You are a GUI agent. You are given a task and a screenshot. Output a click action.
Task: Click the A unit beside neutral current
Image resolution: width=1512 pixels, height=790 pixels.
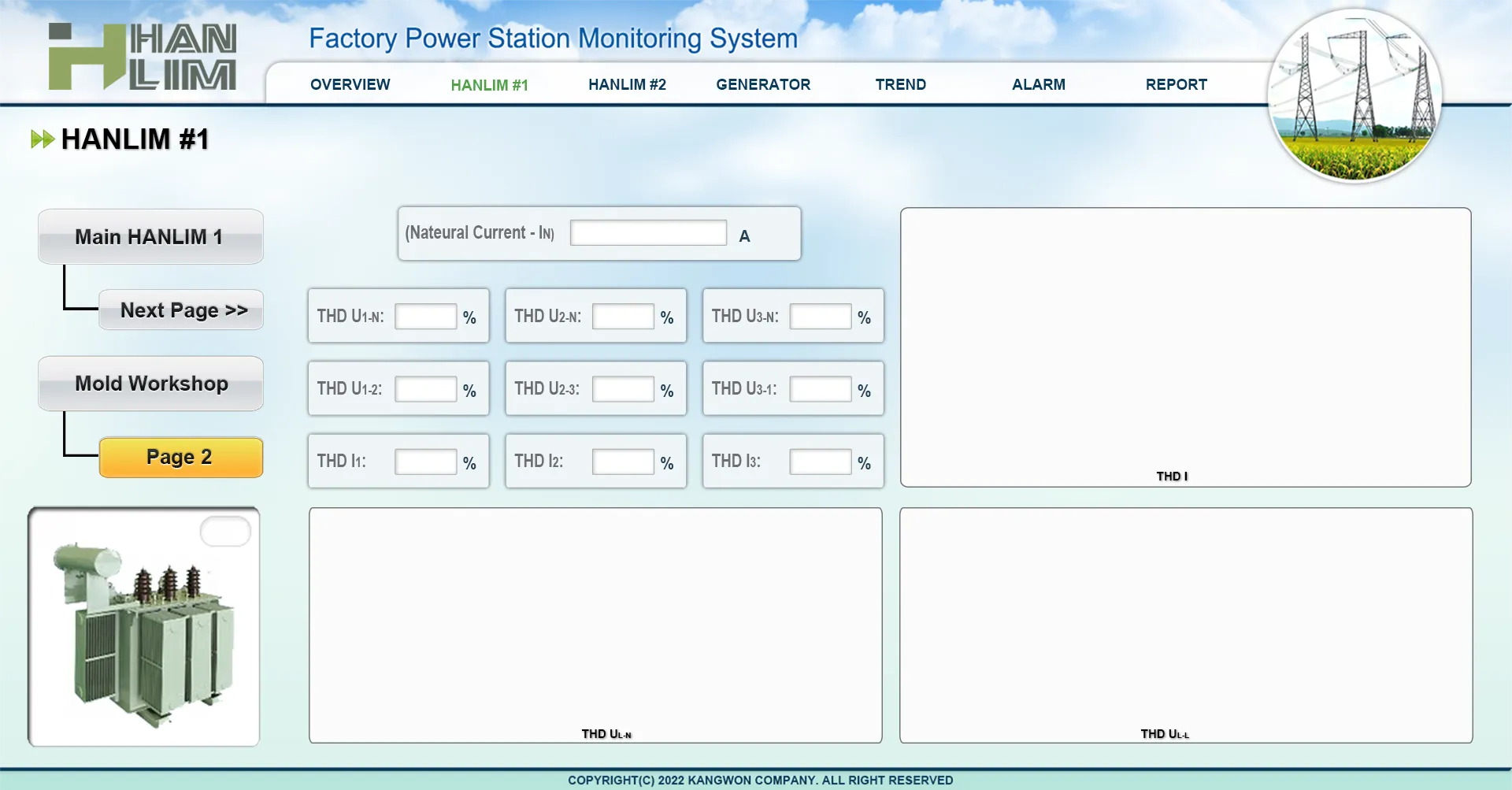pyautogui.click(x=744, y=236)
